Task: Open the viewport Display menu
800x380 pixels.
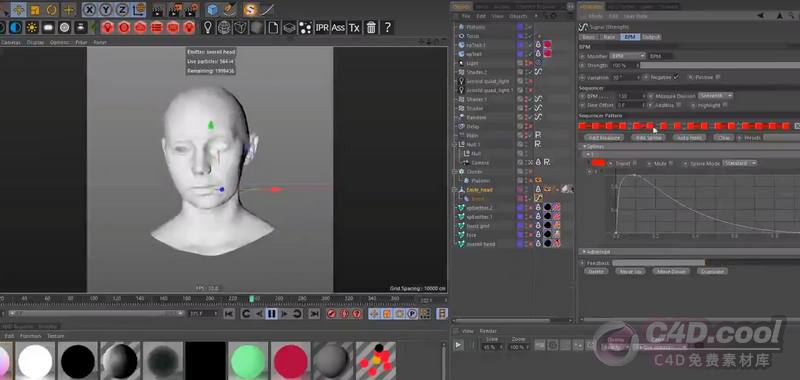Action: pyautogui.click(x=35, y=42)
